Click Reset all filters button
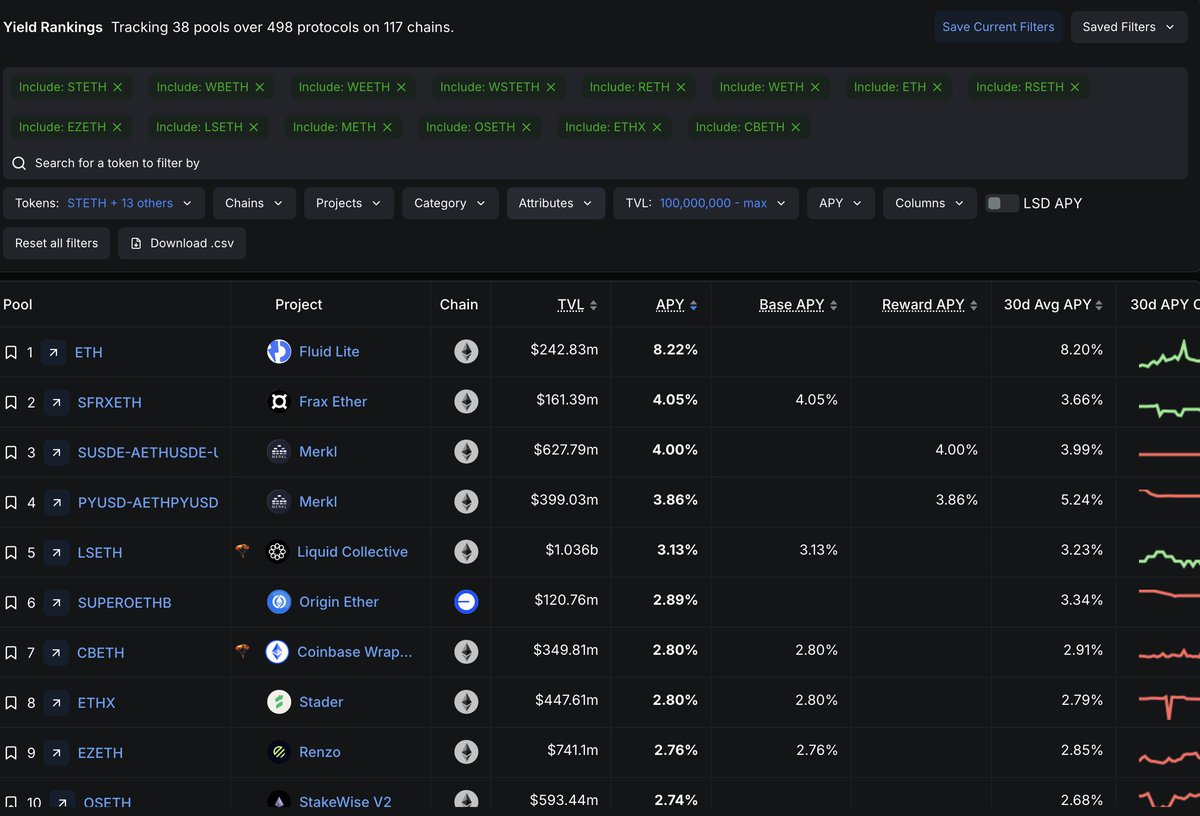Viewport: 1200px width, 816px height. point(57,243)
